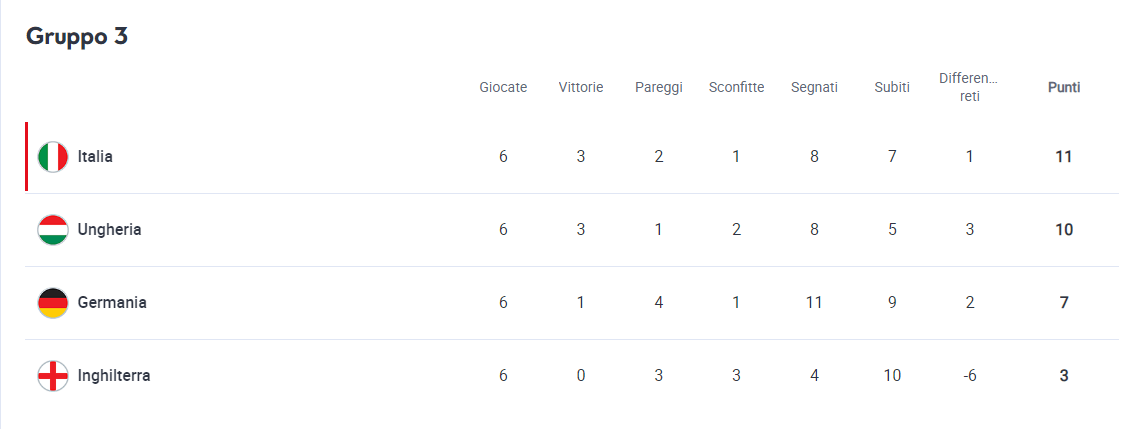Select the Giocate column header
Viewport: 1140px width, 429px height.
click(x=503, y=87)
